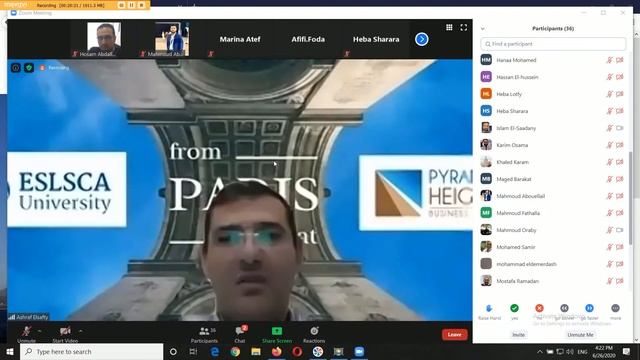Click participants panel vertical scrollbar
The width and height of the screenshot is (640, 360).
coord(631,198)
